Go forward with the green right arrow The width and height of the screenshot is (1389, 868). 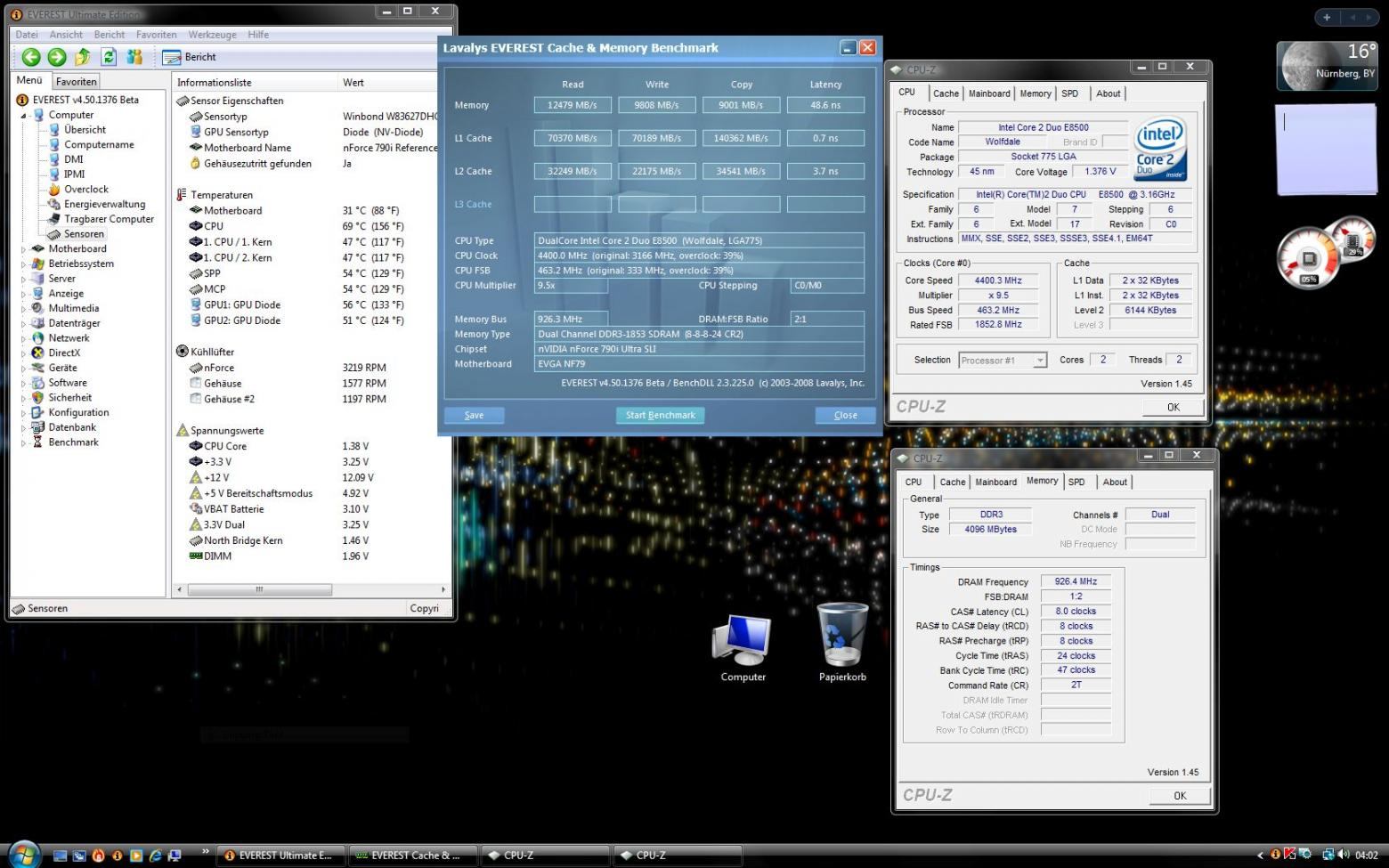[57, 57]
